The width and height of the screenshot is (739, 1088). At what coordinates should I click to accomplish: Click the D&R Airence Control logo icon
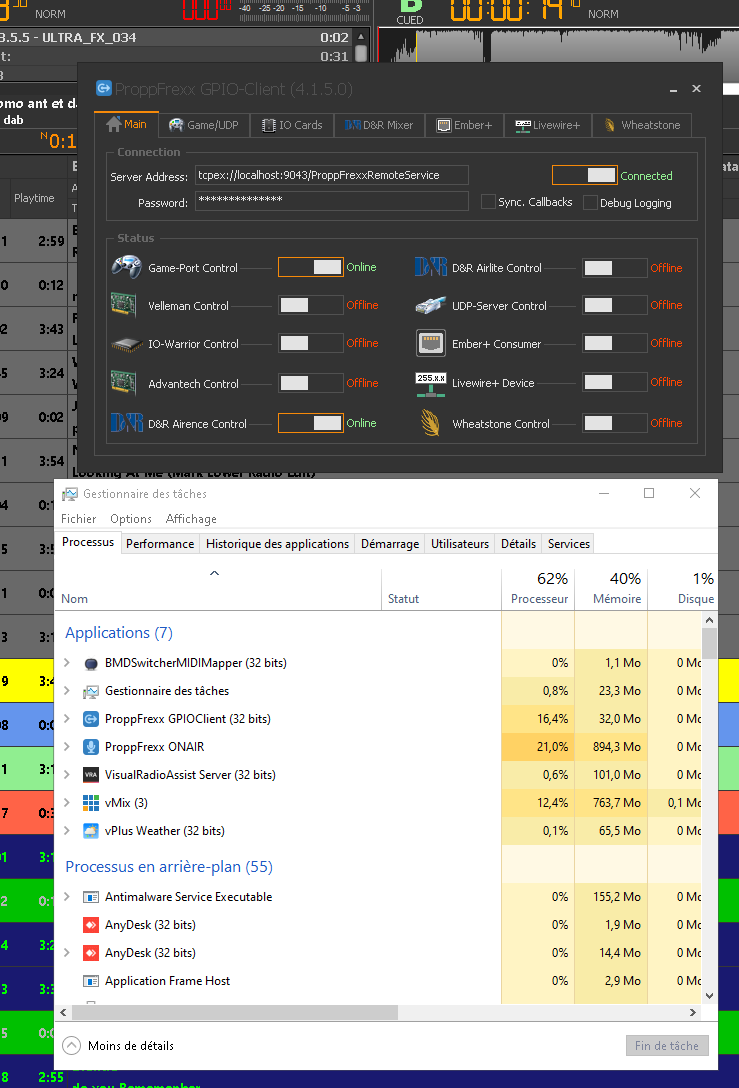click(127, 423)
